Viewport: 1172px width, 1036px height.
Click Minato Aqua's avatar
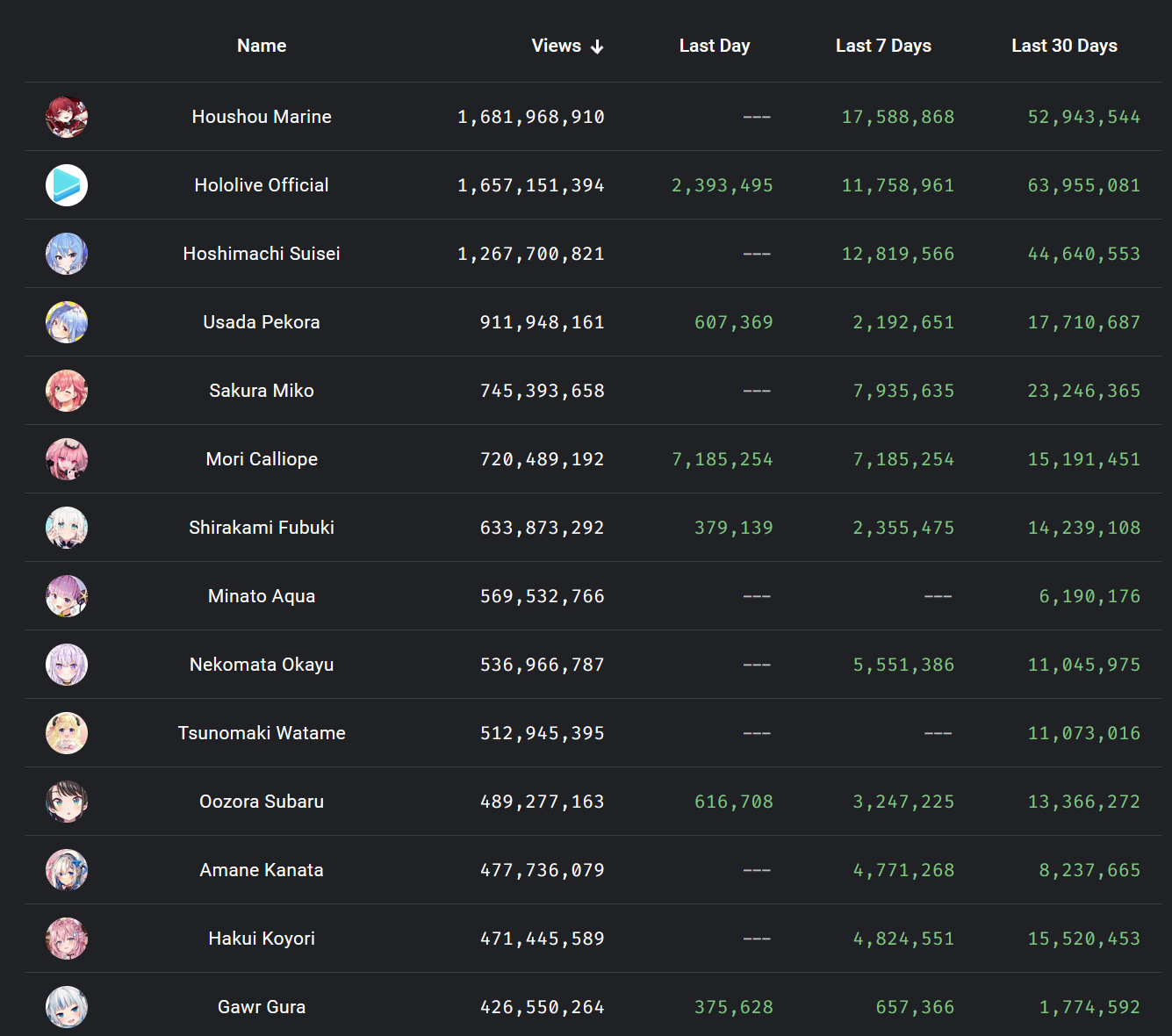click(67, 596)
